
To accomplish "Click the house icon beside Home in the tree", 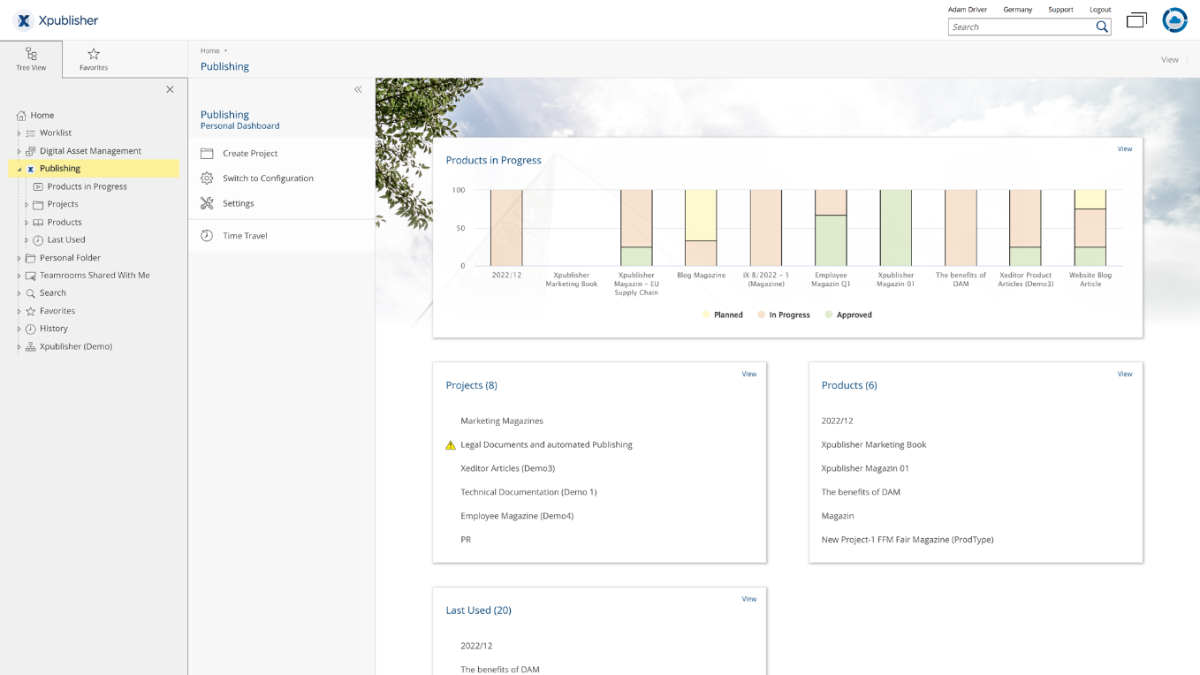I will point(19,115).
